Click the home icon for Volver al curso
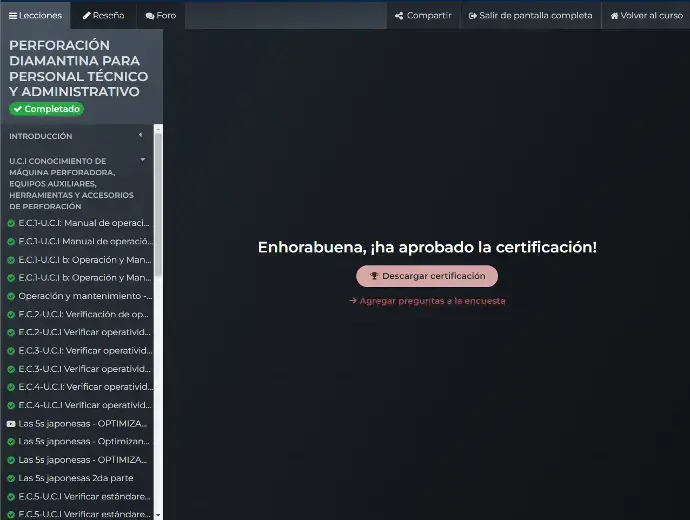Viewport: 690px width, 520px height. [614, 16]
